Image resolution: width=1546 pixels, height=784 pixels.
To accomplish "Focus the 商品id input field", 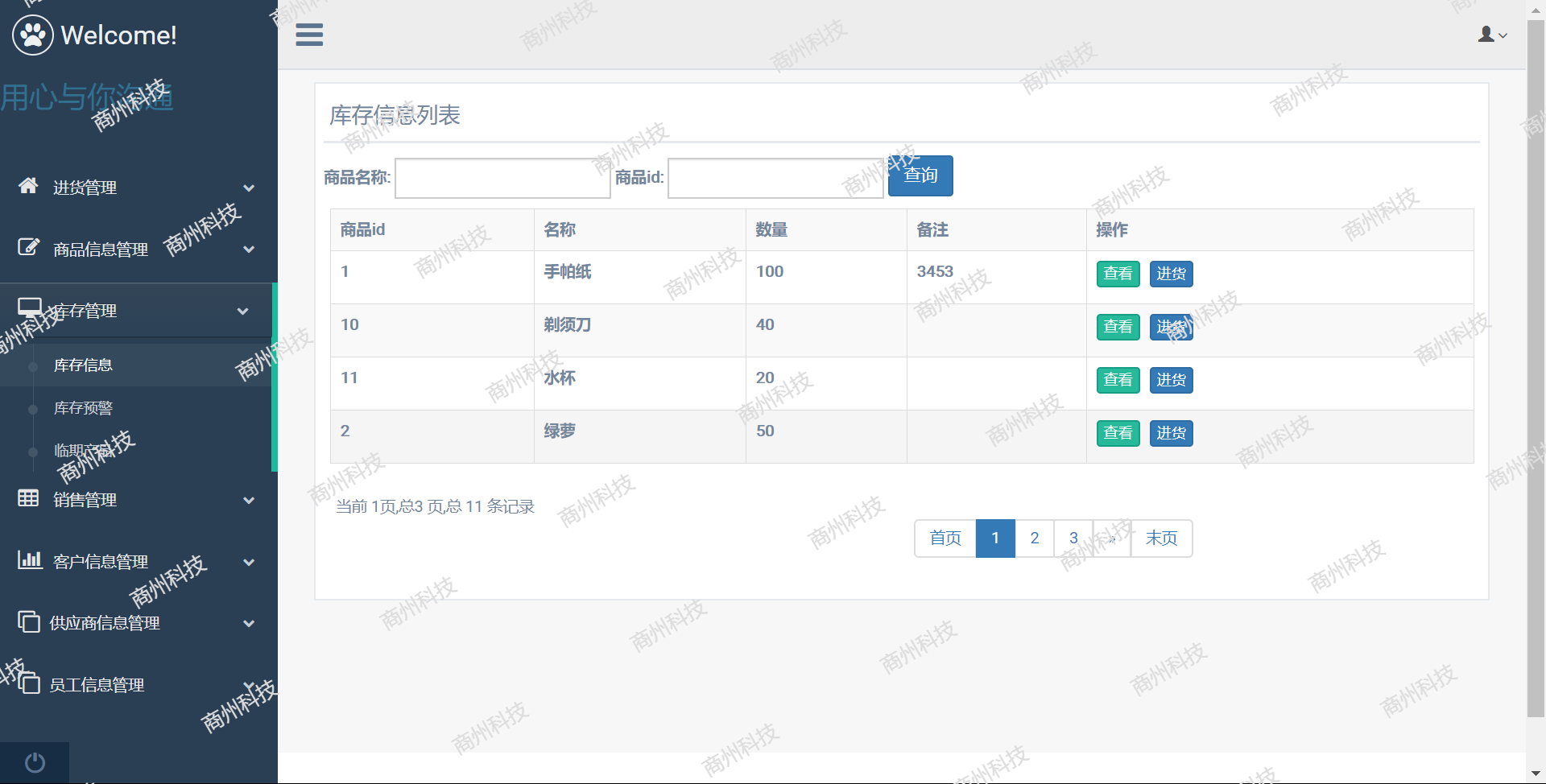I will pyautogui.click(x=775, y=178).
